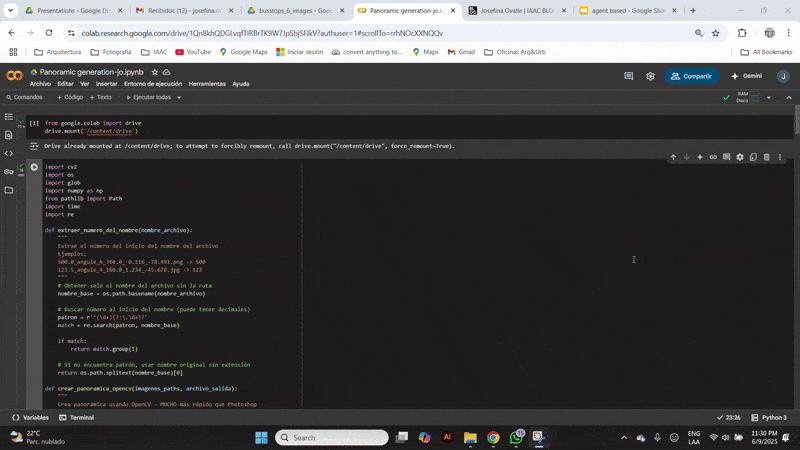This screenshot has height=450, width=800.
Task: Add a code cell with + Código
Action: click(70, 97)
